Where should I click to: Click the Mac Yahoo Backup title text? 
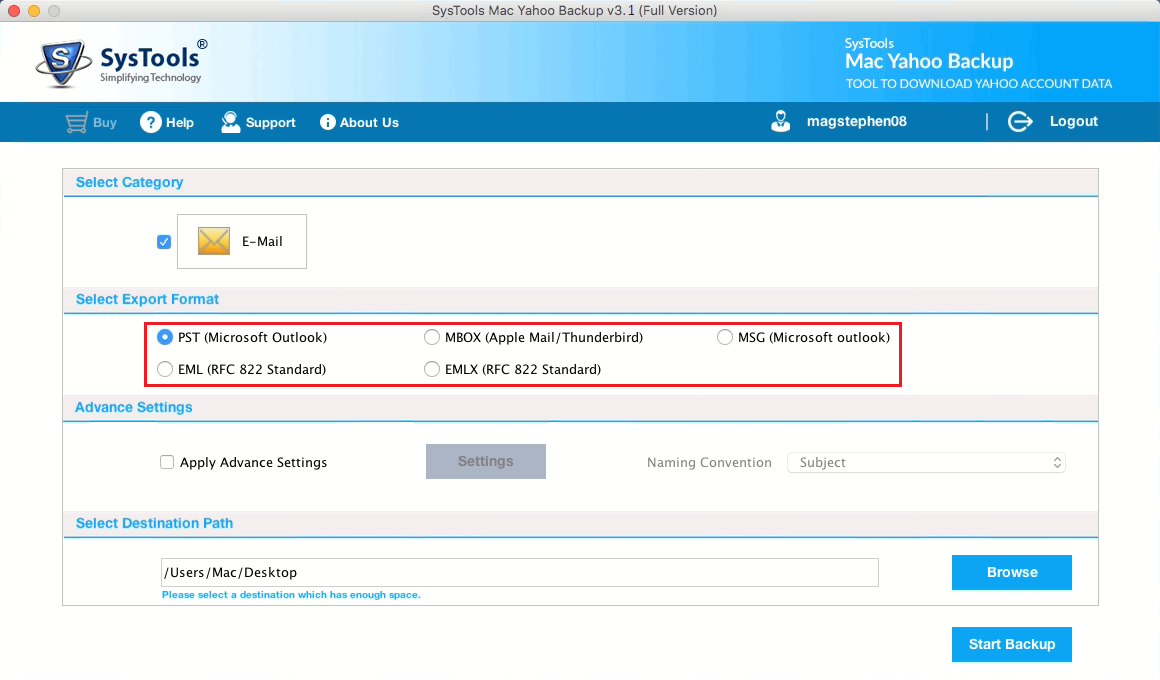[929, 61]
